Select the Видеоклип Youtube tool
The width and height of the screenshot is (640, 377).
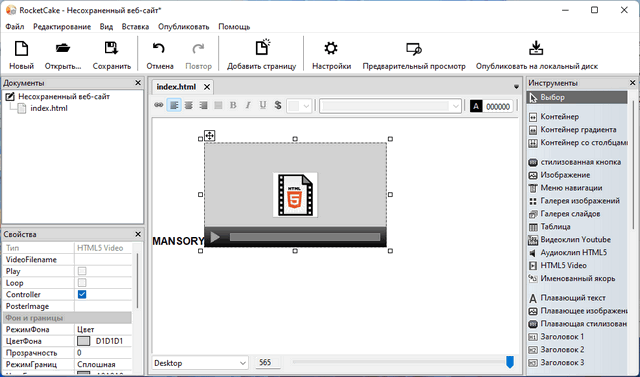pos(575,240)
